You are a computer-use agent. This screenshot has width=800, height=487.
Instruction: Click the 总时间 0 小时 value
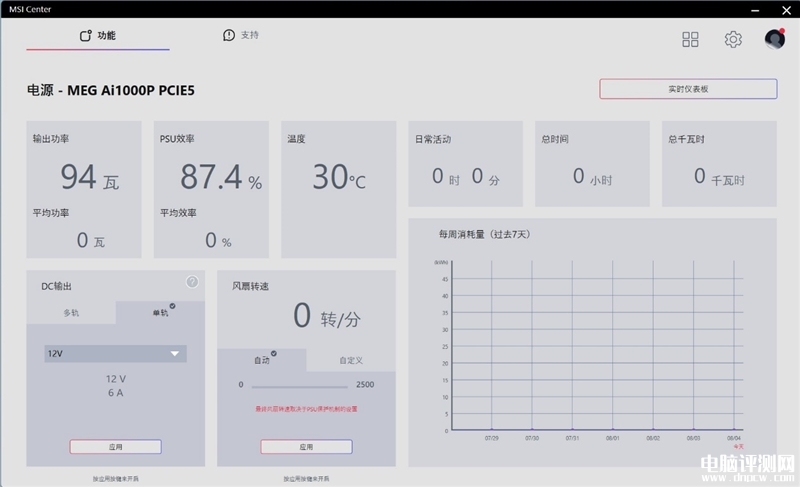[592, 176]
